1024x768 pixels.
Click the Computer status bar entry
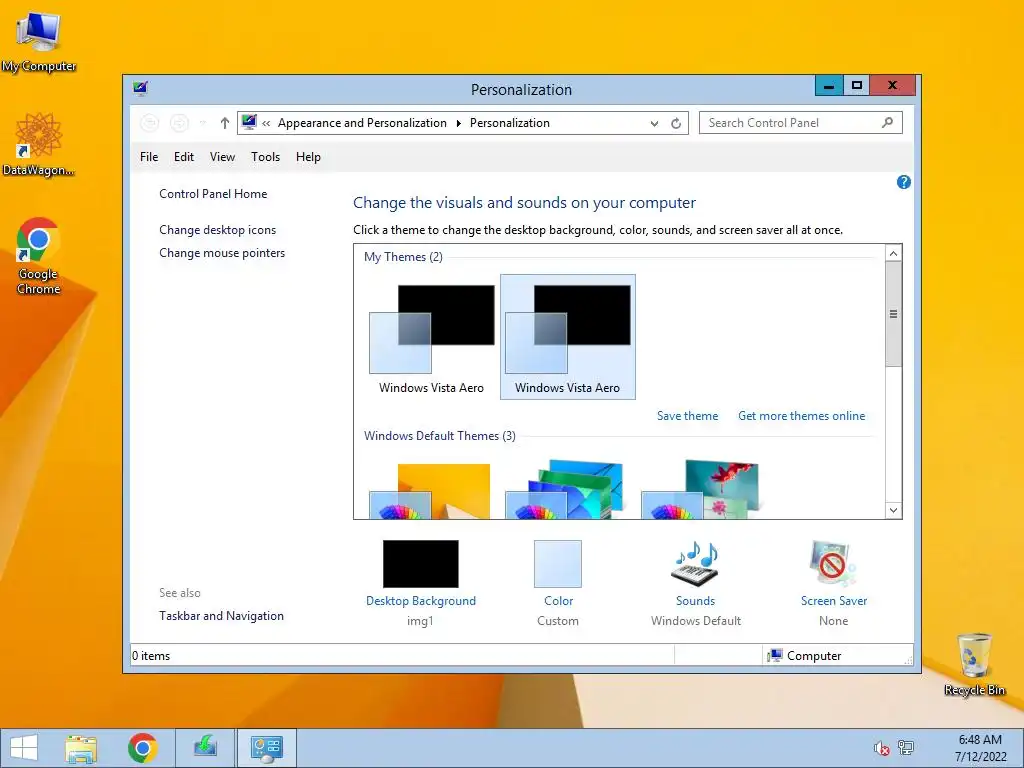pyautogui.click(x=805, y=656)
